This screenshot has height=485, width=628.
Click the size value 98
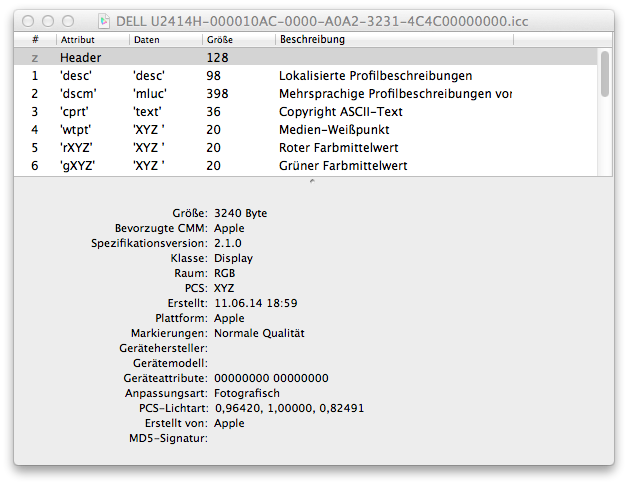pyautogui.click(x=213, y=76)
